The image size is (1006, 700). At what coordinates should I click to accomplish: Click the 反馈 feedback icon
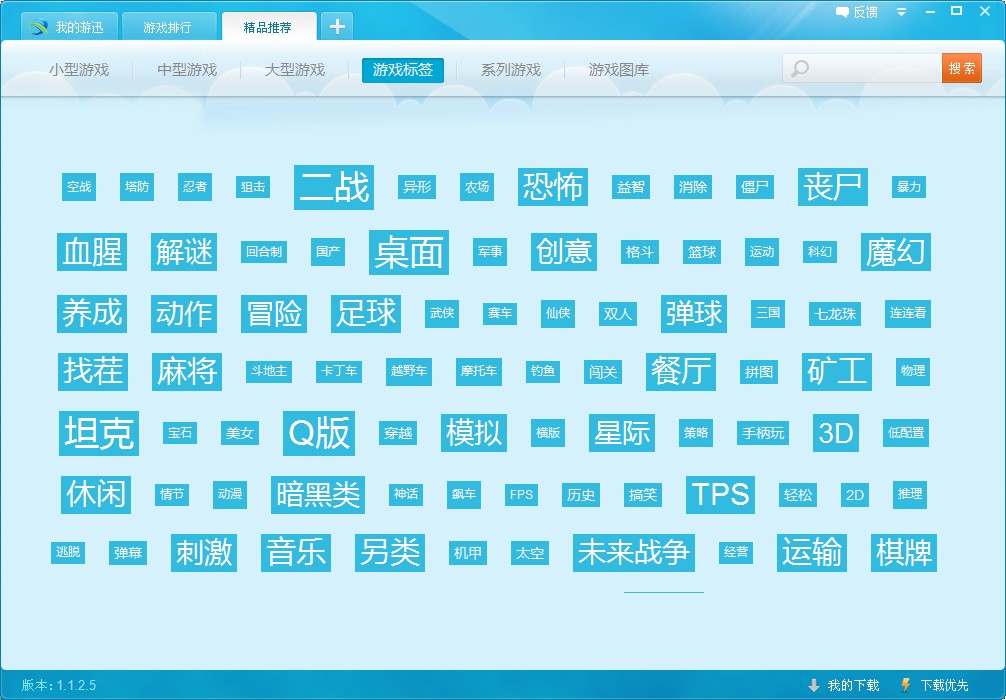[842, 12]
